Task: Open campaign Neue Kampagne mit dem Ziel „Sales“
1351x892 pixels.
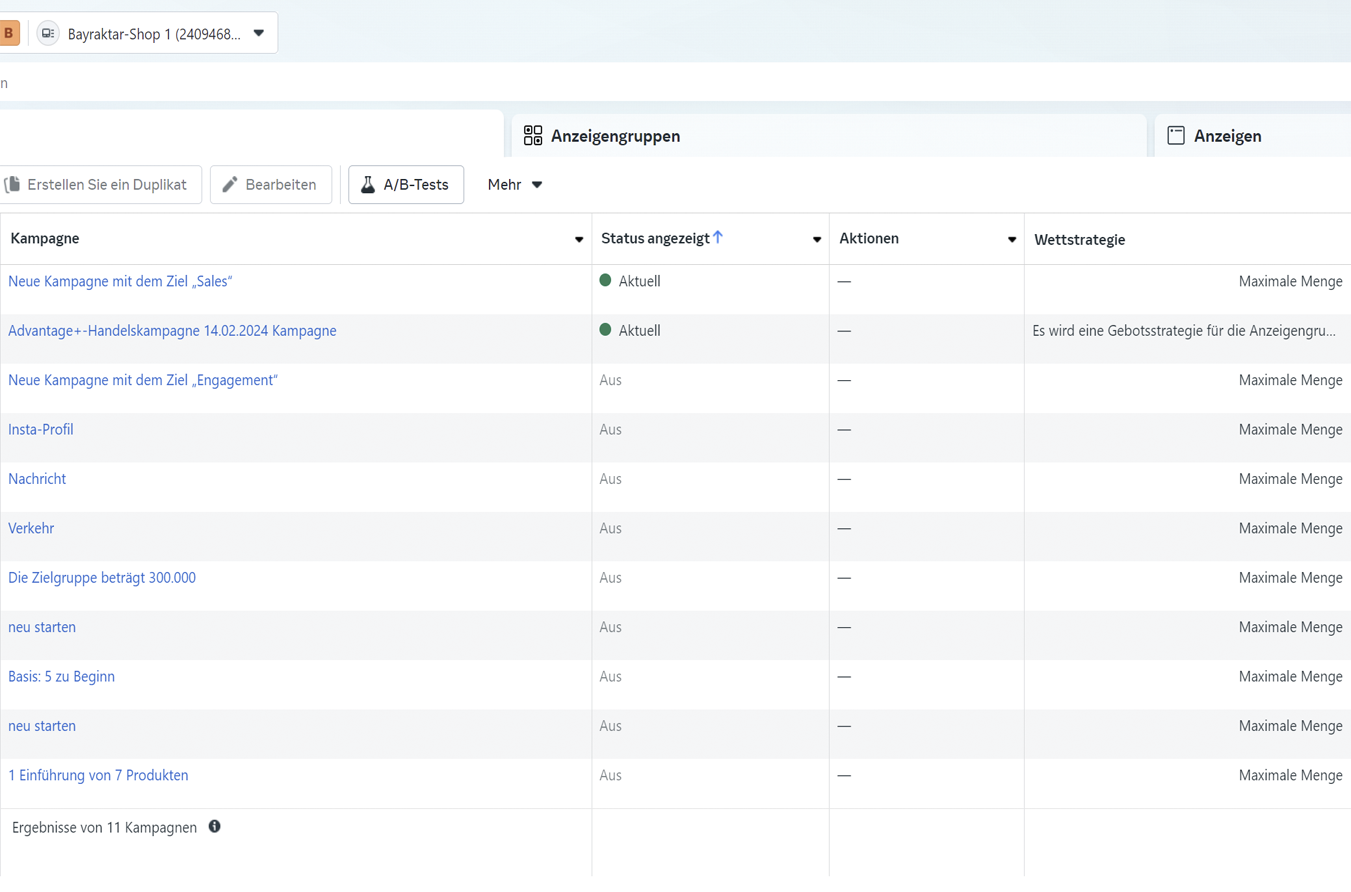Action: tap(120, 282)
